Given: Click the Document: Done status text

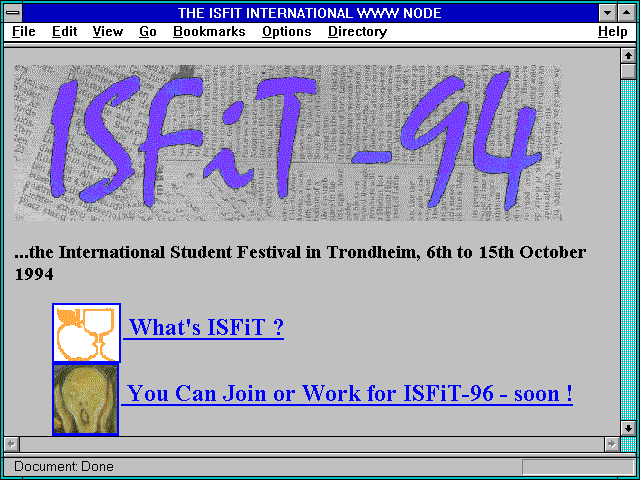Looking at the screenshot, I should pyautogui.click(x=64, y=467).
